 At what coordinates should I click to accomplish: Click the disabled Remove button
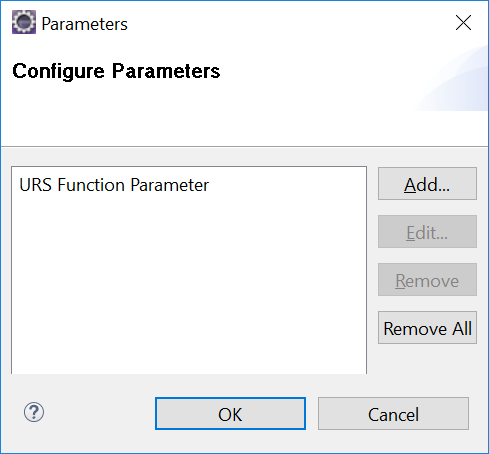[x=427, y=280]
